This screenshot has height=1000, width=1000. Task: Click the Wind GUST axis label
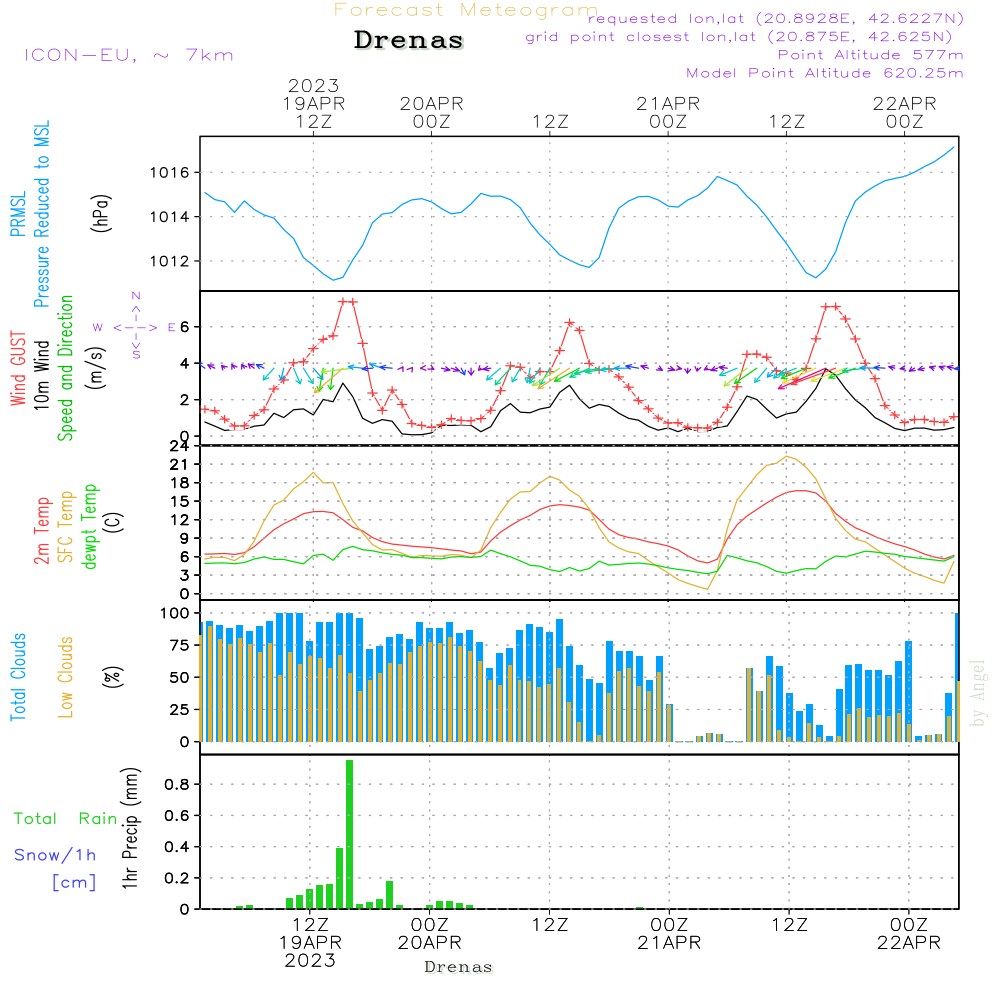click(18, 369)
